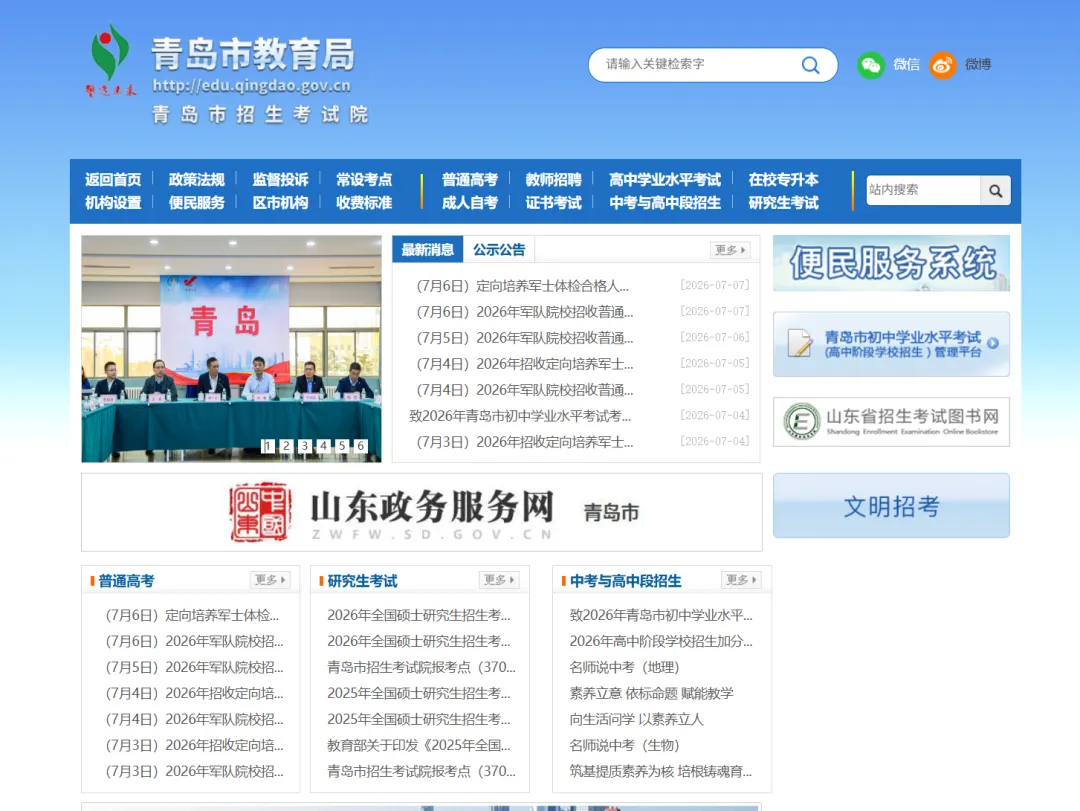Open the 便民服务 menu item

[196, 203]
